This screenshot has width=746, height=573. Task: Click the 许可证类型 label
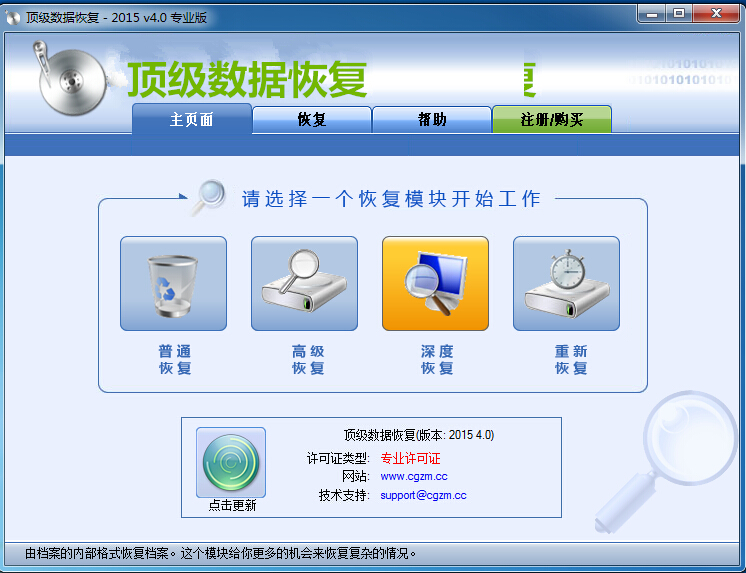tap(338, 458)
